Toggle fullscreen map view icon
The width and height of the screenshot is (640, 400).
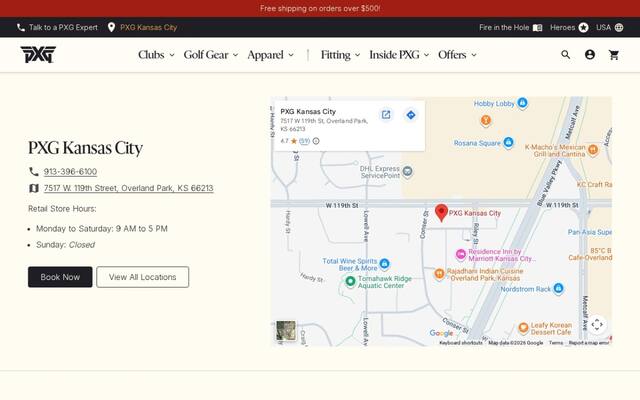pyautogui.click(x=597, y=324)
